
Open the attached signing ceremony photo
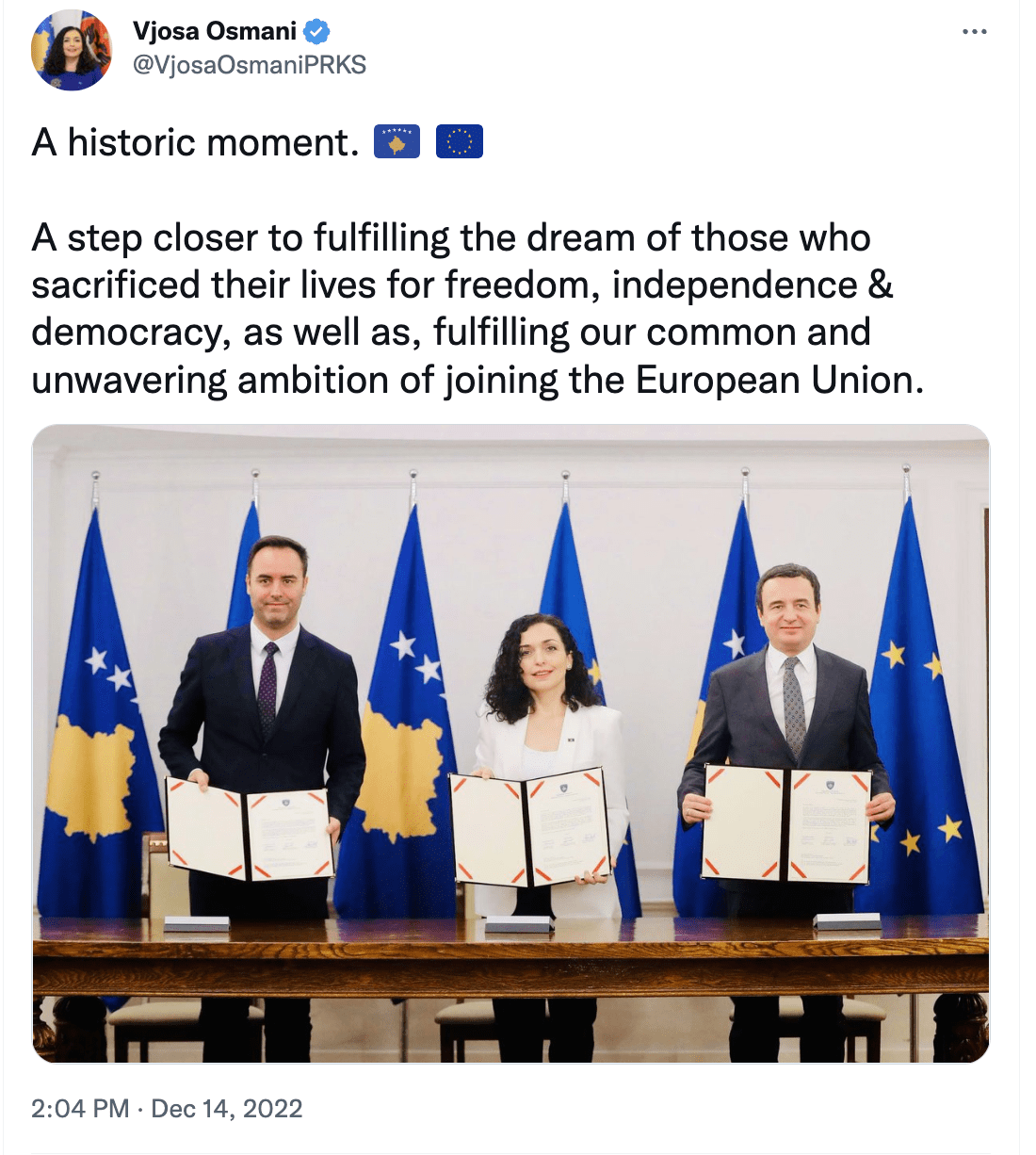(510, 743)
